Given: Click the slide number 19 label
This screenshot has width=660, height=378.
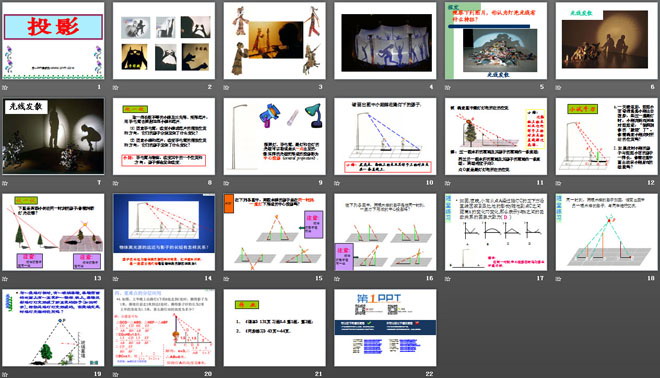Looking at the screenshot, I should (x=98, y=373).
